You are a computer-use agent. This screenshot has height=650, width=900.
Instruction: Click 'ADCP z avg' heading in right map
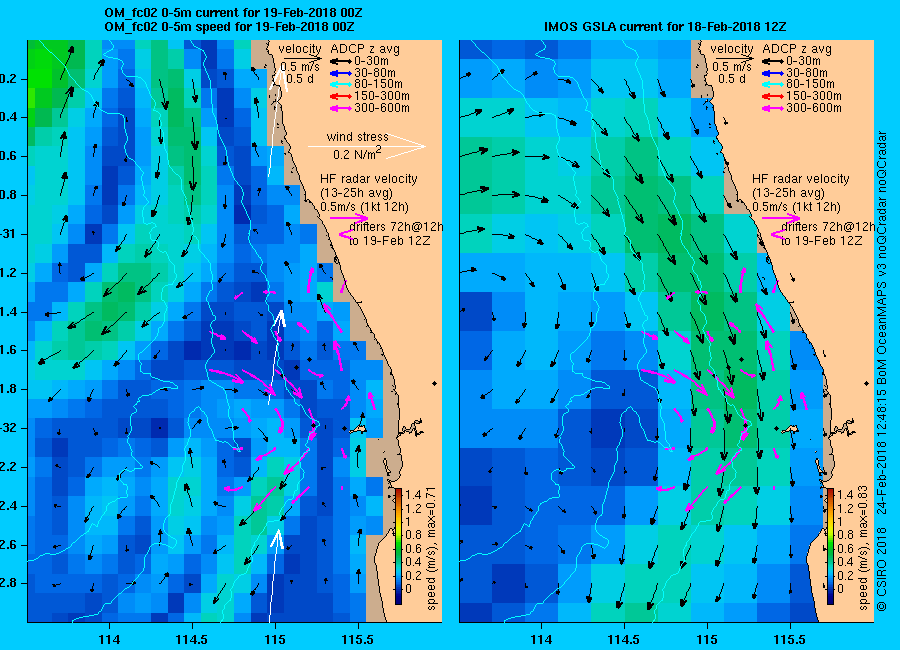[x=797, y=49]
